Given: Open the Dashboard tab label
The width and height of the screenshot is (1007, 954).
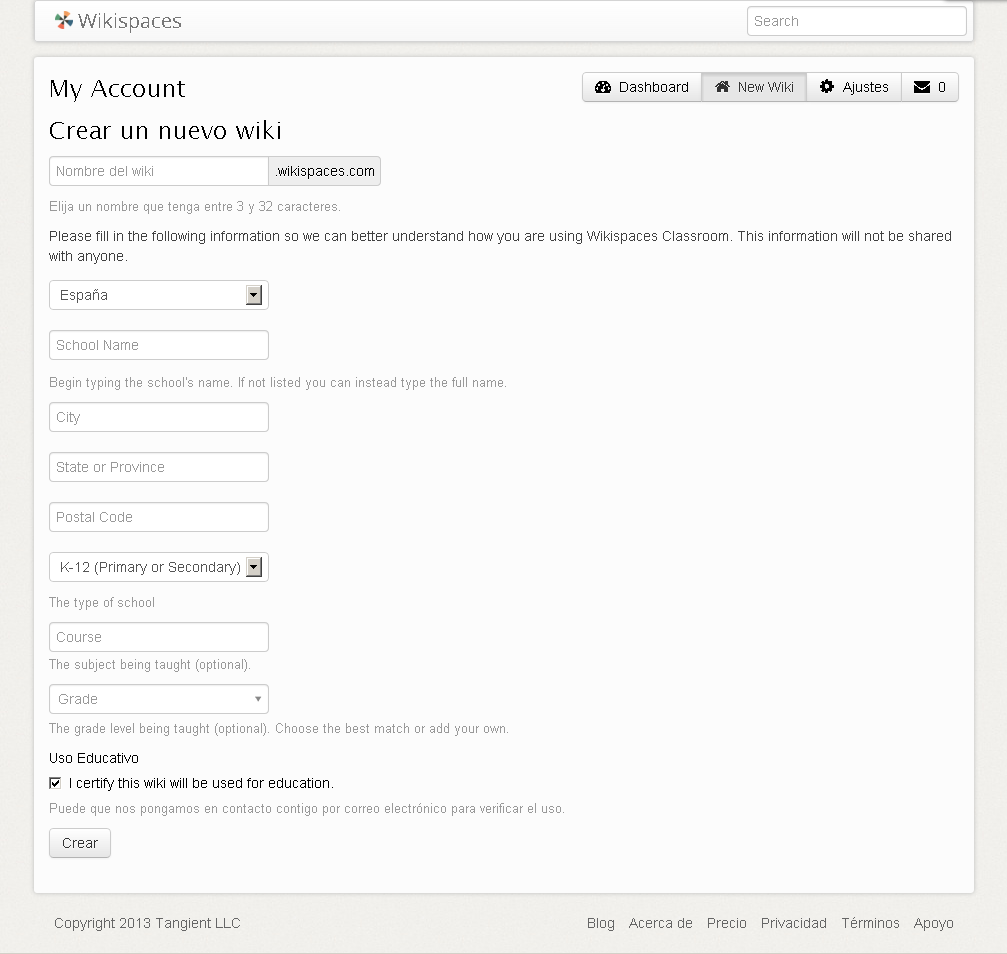Looking at the screenshot, I should click(653, 87).
